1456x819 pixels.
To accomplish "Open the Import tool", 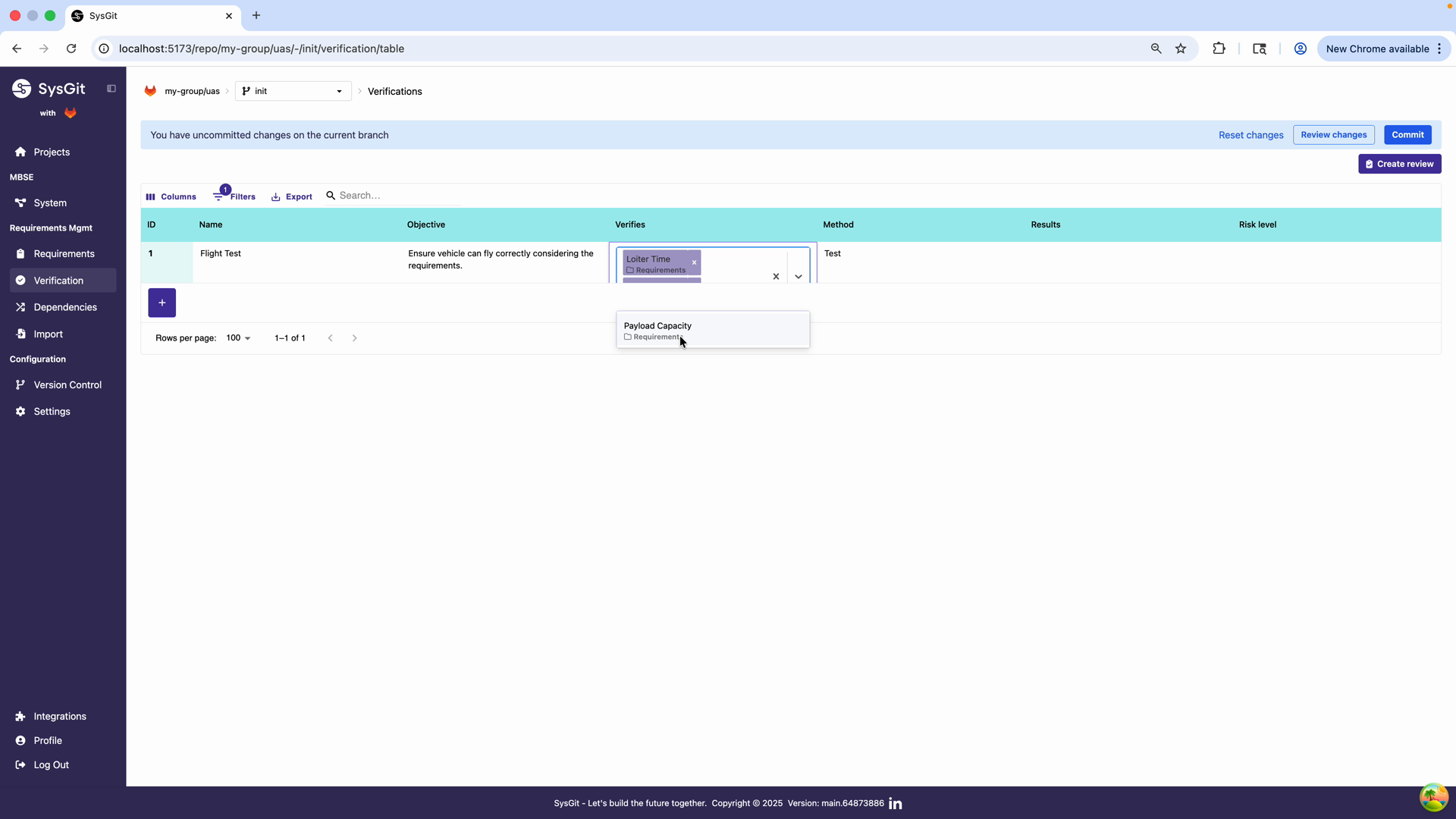I will point(48,334).
